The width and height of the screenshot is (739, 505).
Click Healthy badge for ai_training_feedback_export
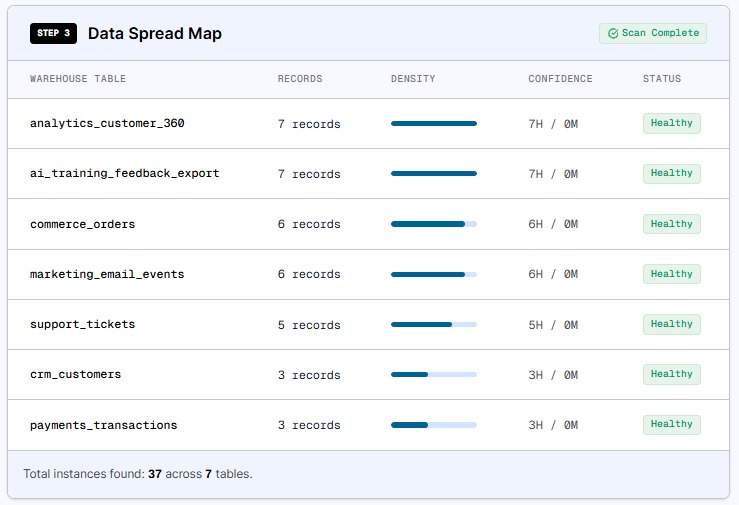[x=672, y=173]
